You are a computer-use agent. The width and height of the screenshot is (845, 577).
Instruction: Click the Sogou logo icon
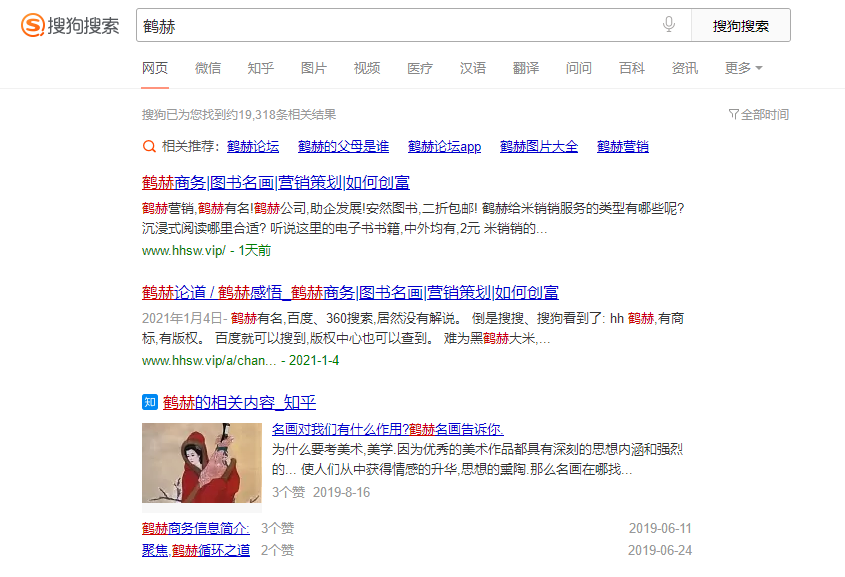tap(33, 25)
